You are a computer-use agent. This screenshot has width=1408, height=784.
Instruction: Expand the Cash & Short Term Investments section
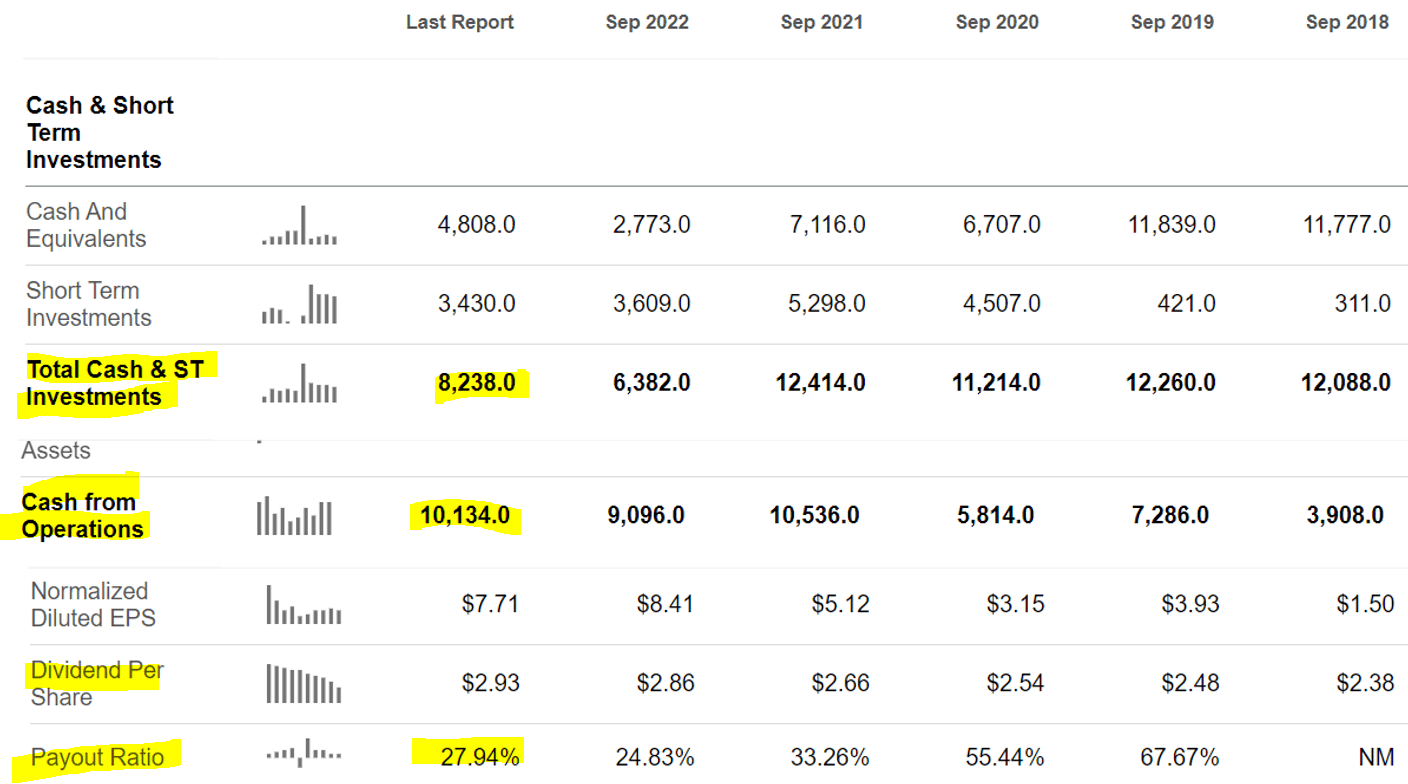point(100,131)
